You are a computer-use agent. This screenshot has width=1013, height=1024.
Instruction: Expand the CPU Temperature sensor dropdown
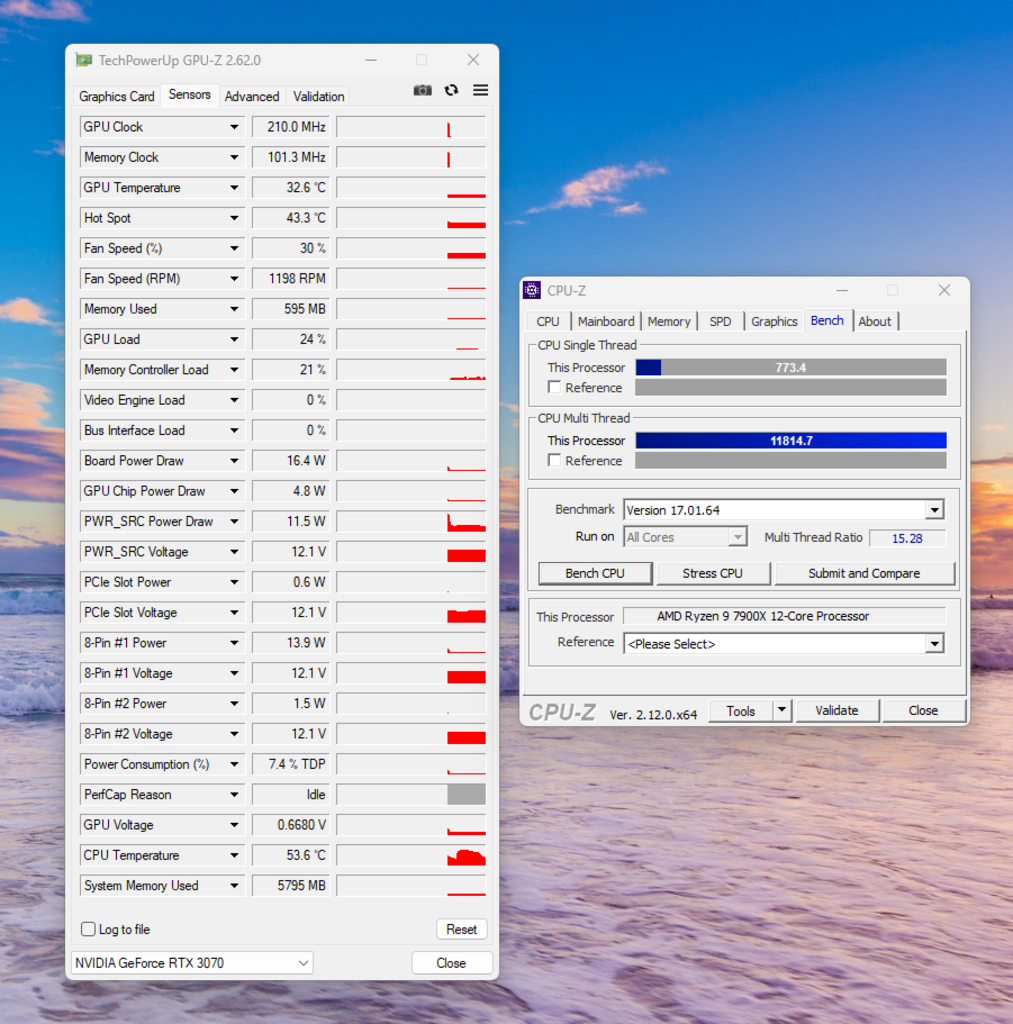coord(234,856)
